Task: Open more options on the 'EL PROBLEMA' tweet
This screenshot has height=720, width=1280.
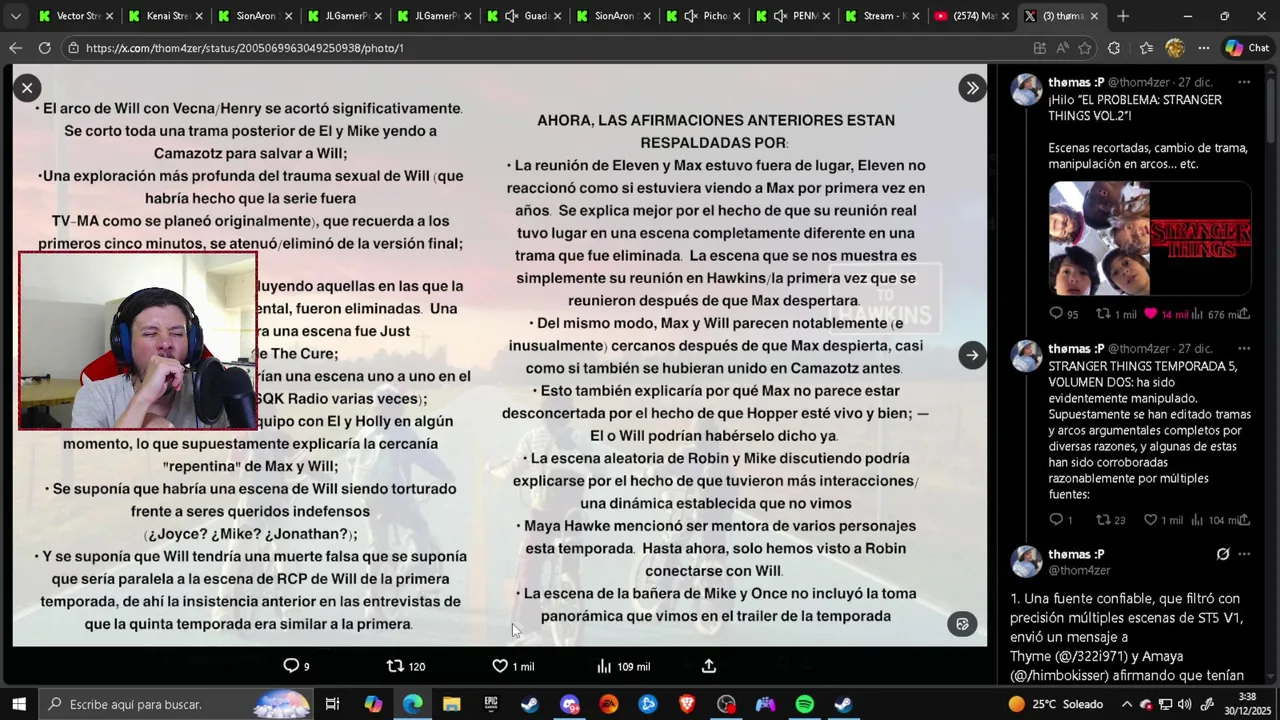Action: (1244, 82)
